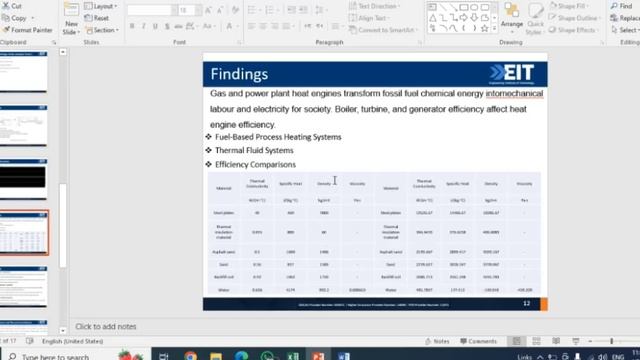Screen dimensions: 640x360
Task: Switch to Normal view
Action: point(517,341)
